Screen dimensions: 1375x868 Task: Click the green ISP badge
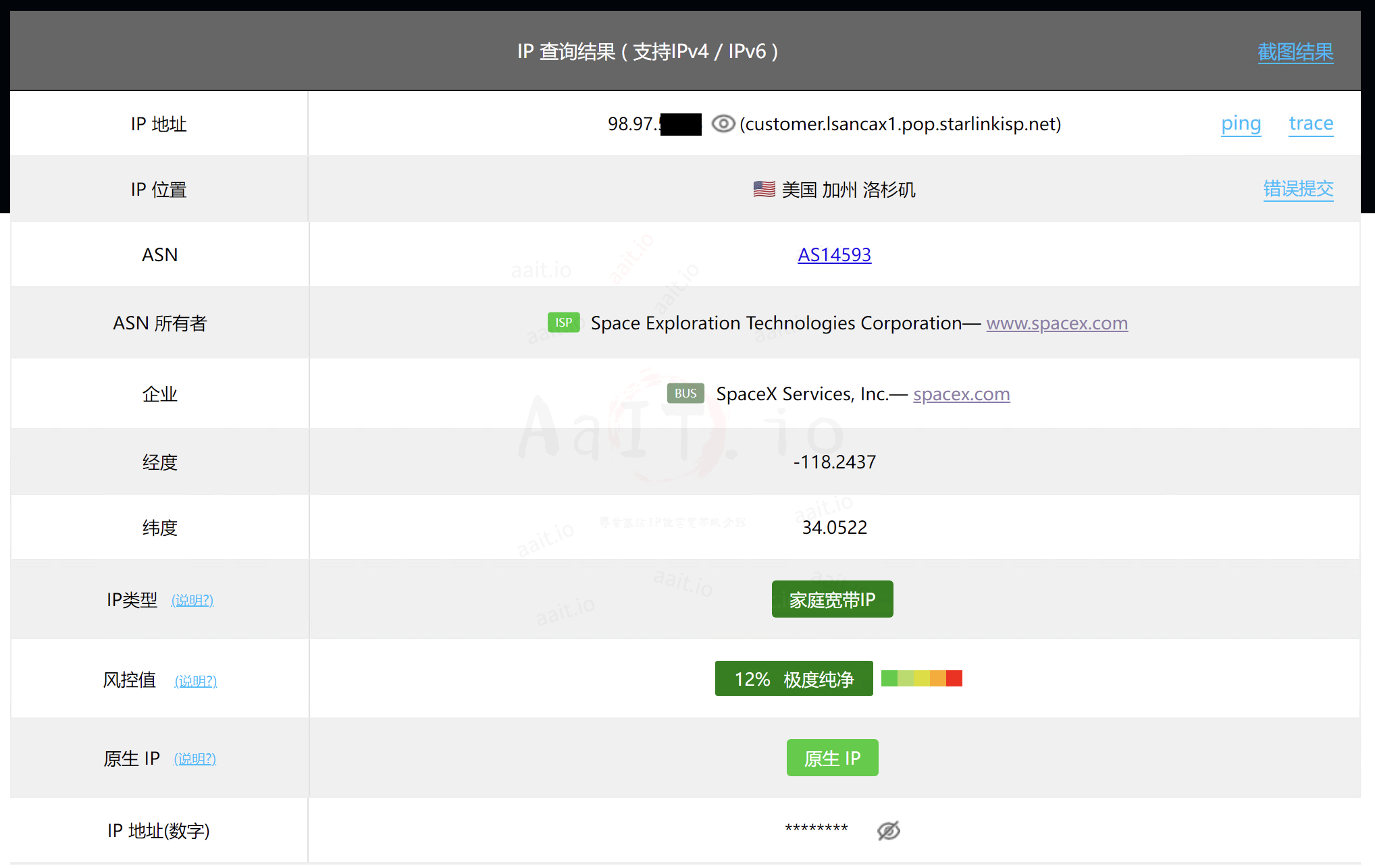pos(563,323)
